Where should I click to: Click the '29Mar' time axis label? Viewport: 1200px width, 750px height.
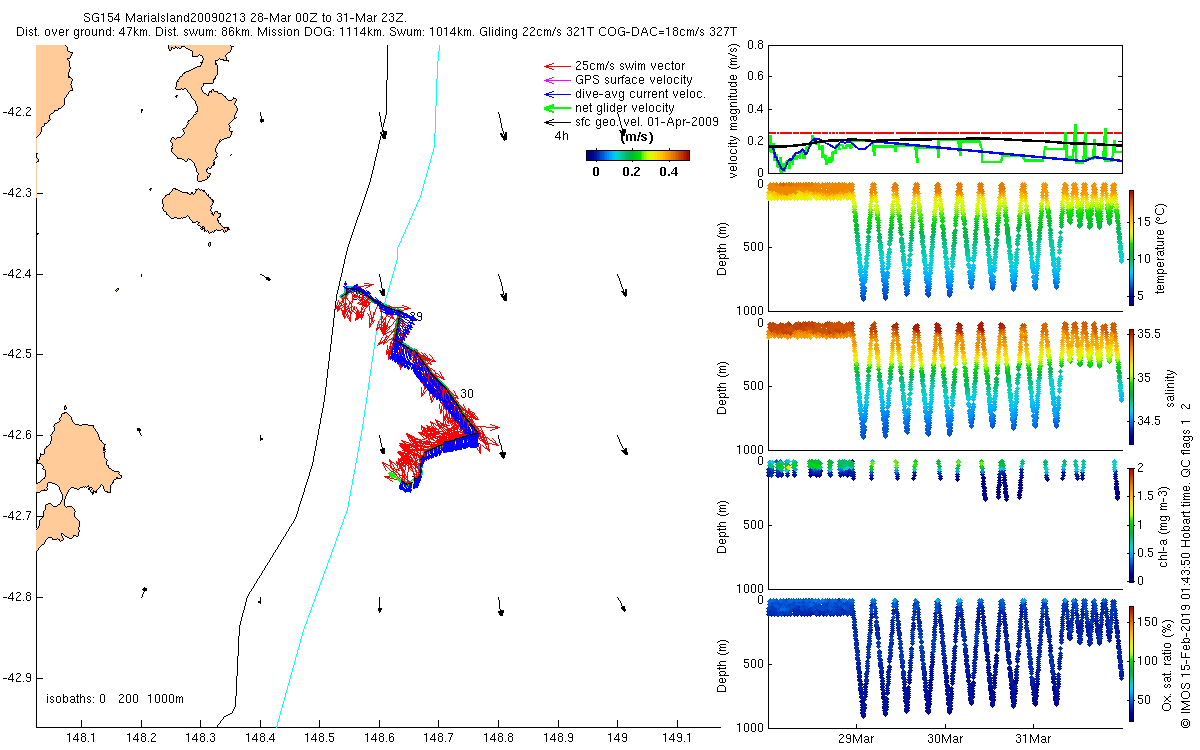coord(857,739)
